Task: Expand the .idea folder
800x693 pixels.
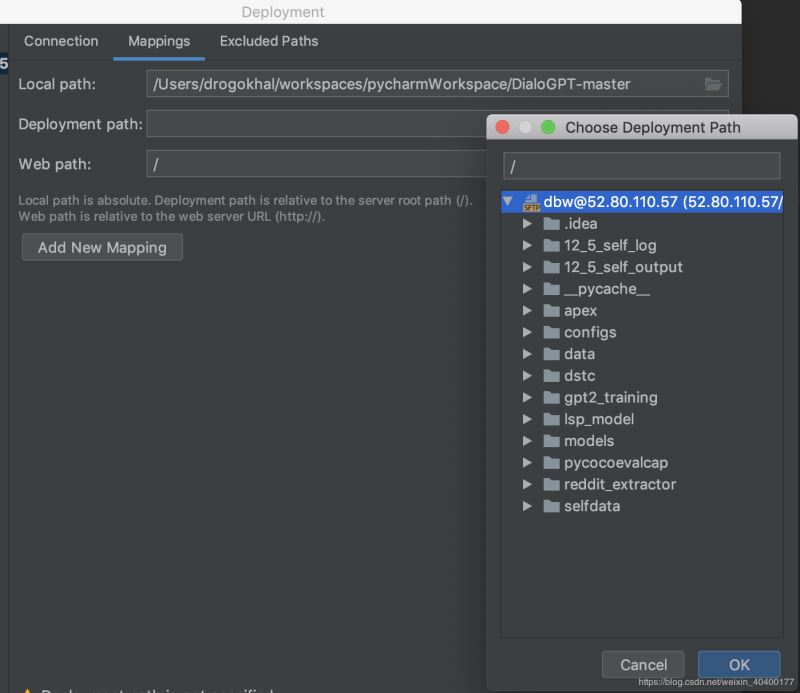Action: [x=529, y=223]
